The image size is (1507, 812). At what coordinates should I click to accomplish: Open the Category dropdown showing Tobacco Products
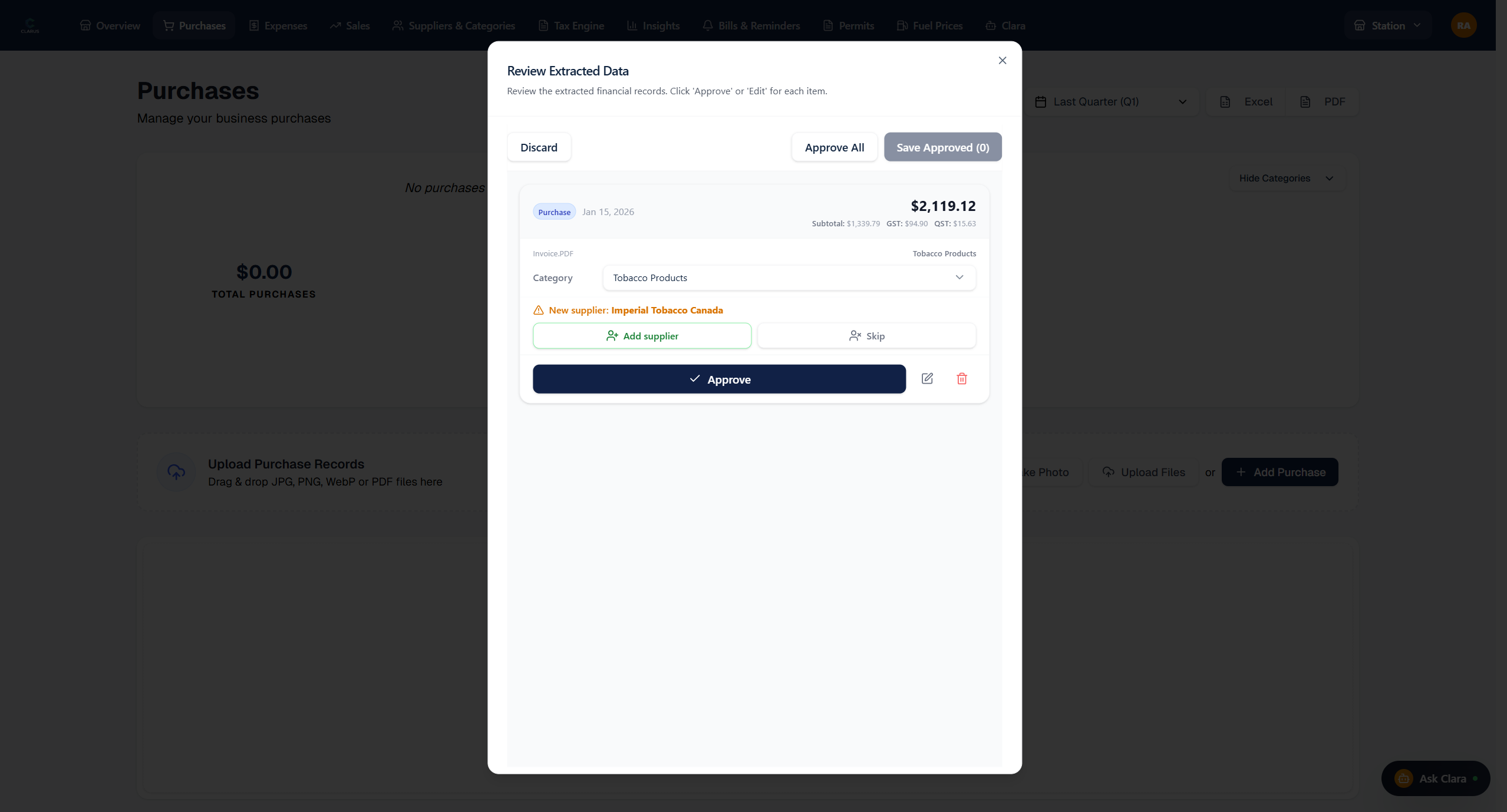pos(789,278)
